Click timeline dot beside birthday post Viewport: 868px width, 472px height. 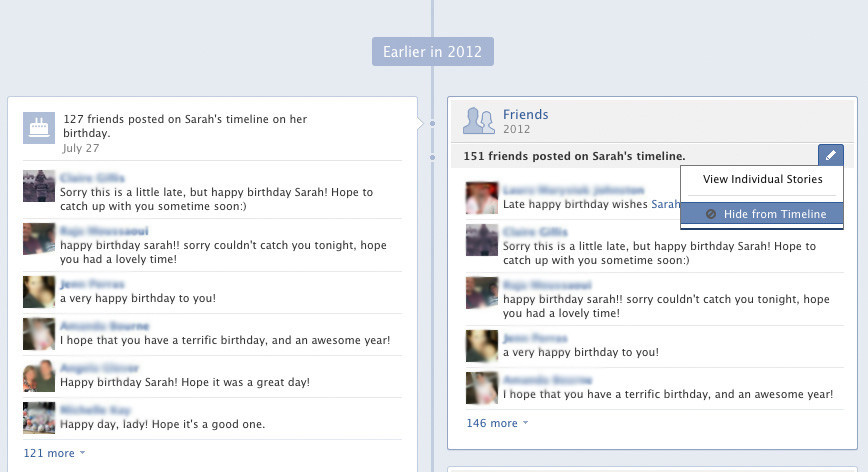432,123
